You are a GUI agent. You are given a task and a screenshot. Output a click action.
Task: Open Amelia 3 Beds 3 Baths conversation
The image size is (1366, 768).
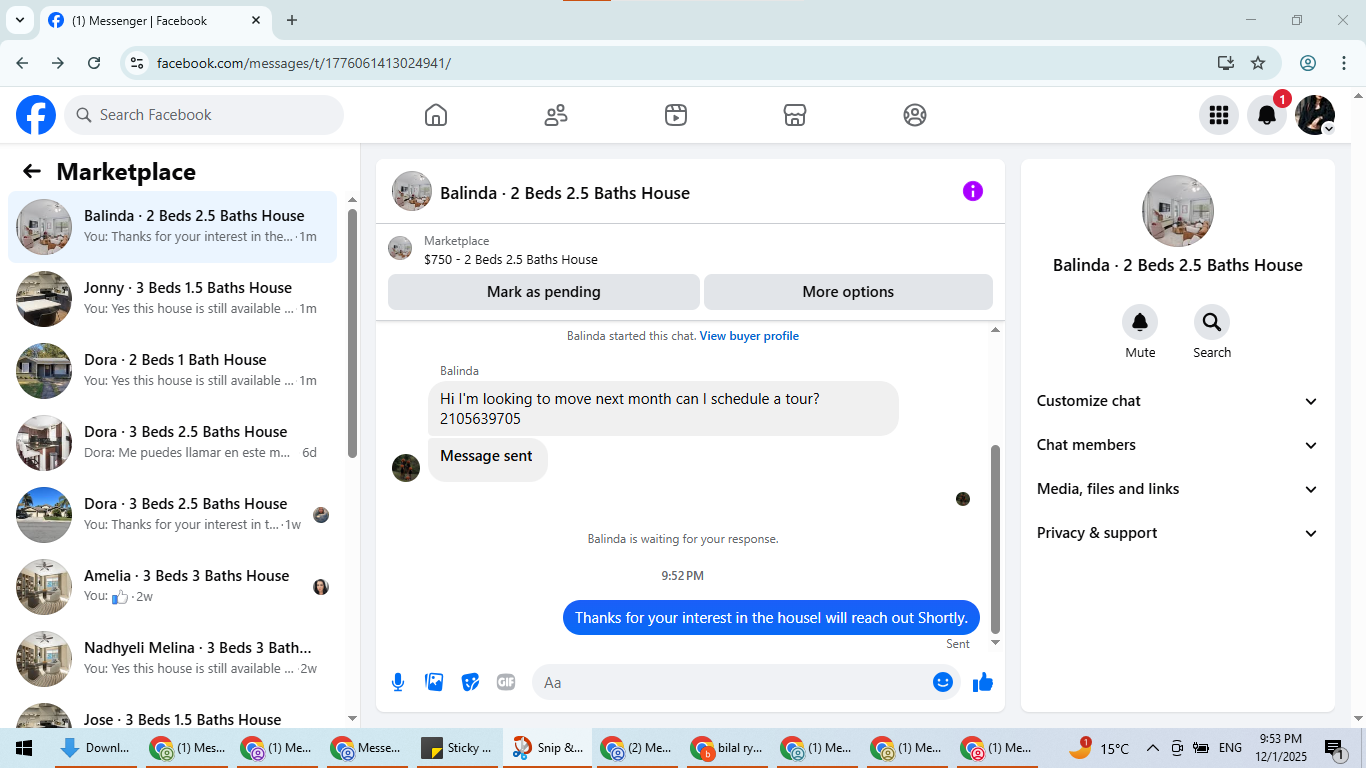tap(173, 587)
